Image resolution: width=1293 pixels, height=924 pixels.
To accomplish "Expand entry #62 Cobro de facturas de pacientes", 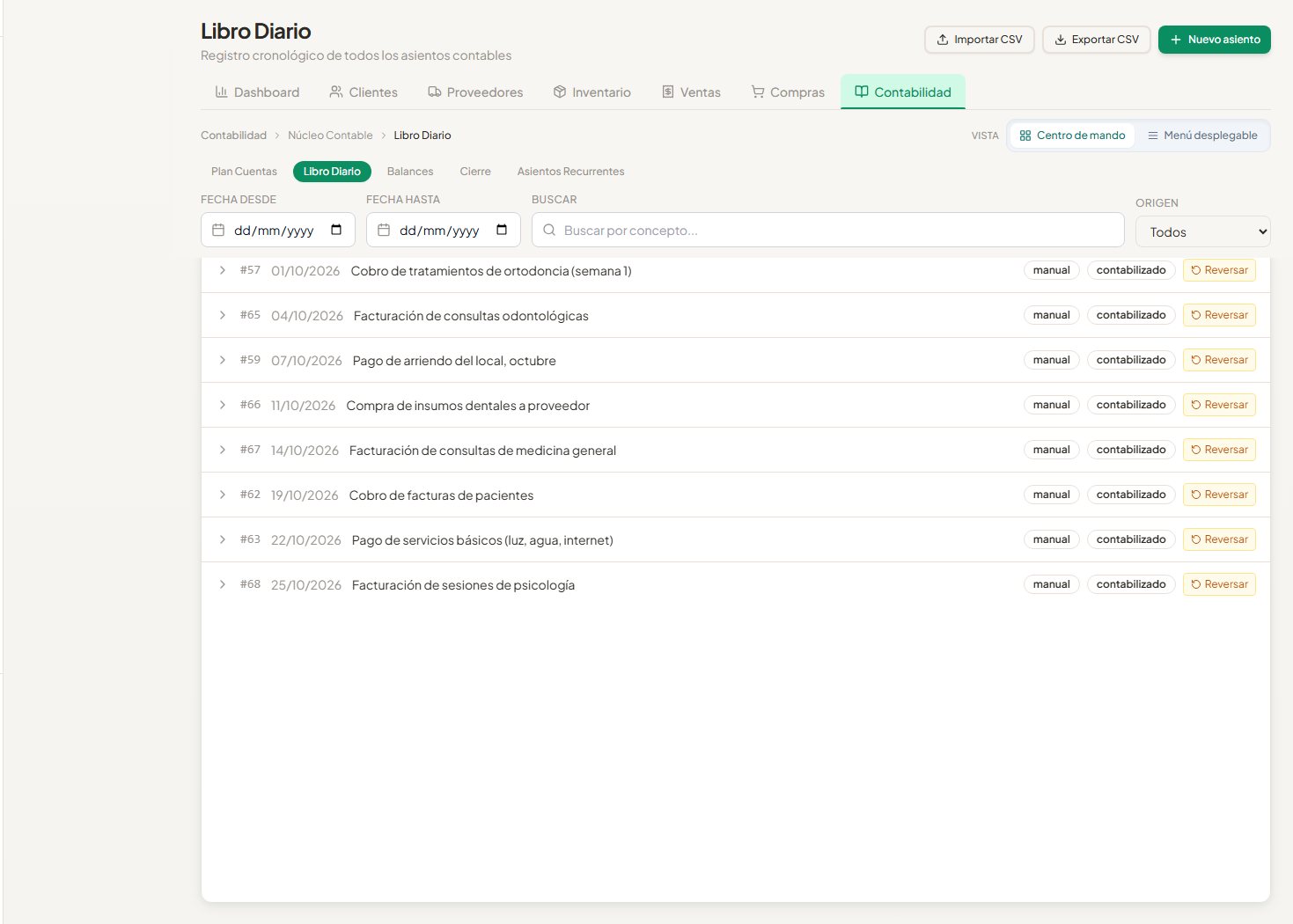I will [223, 495].
